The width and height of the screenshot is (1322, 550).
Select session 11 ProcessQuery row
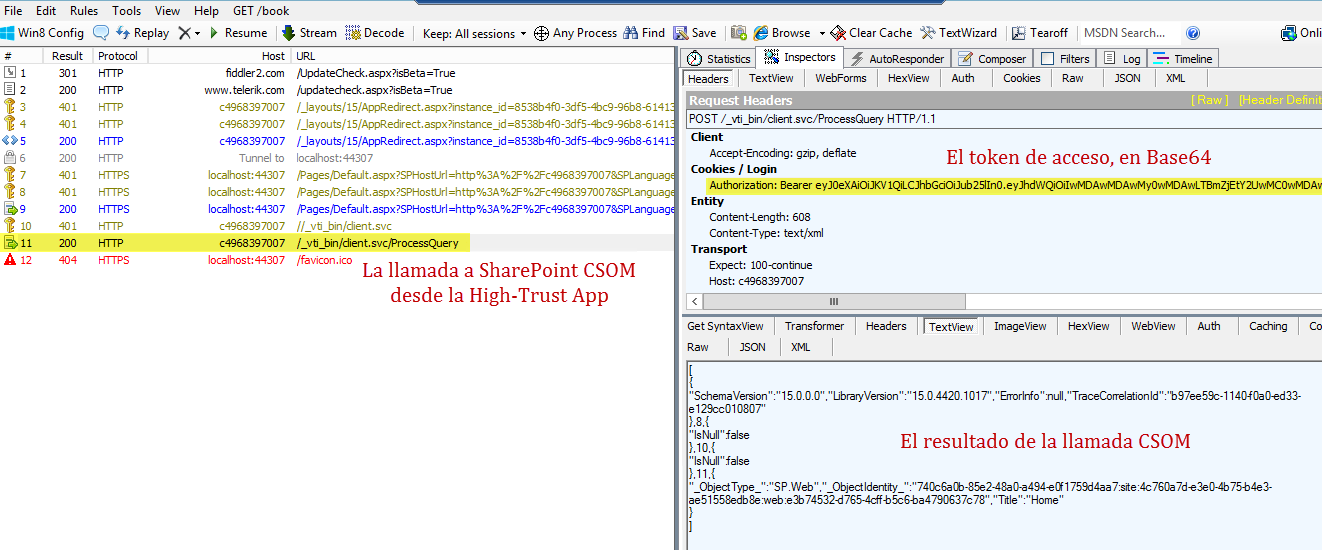337,243
